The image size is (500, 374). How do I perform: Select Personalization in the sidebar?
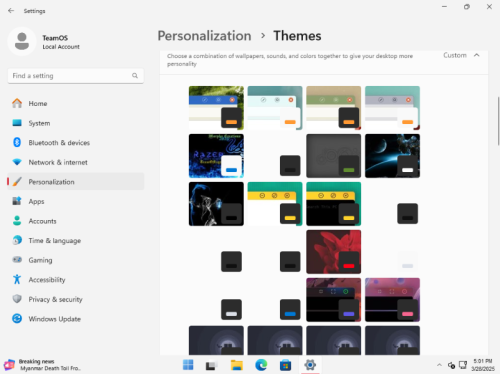point(76,182)
